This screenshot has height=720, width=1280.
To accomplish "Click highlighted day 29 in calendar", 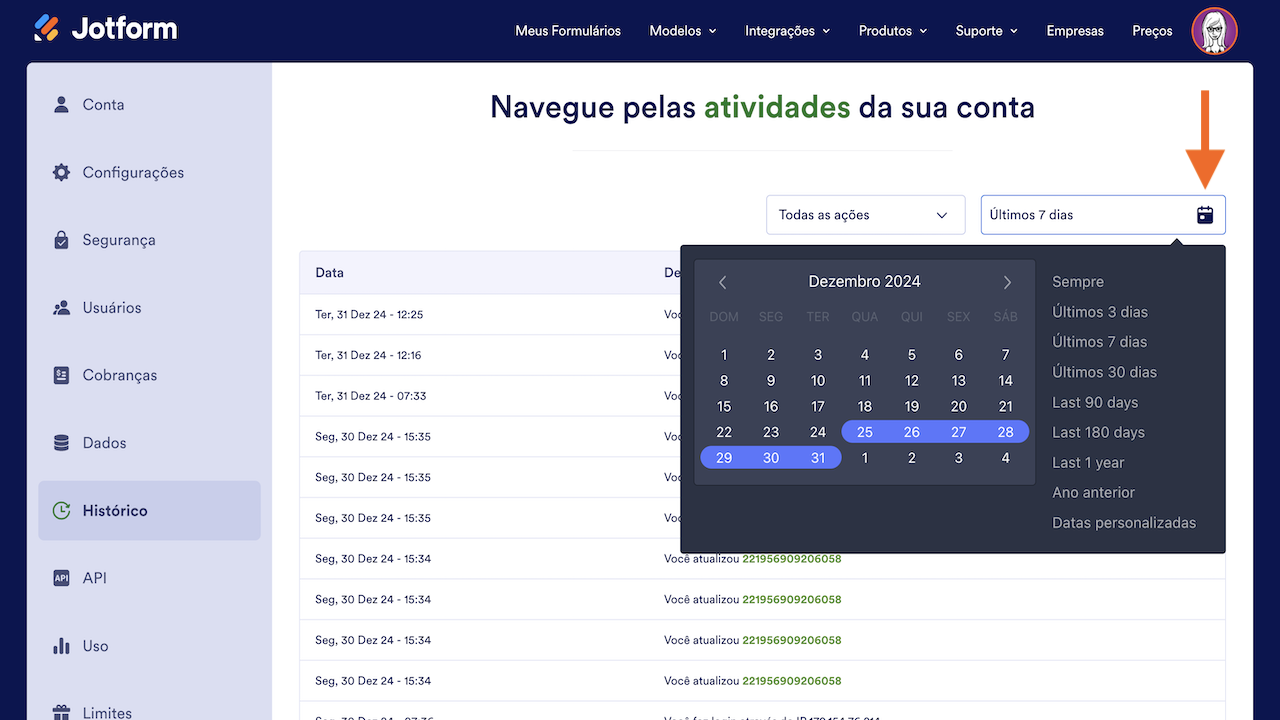I will click(x=724, y=458).
